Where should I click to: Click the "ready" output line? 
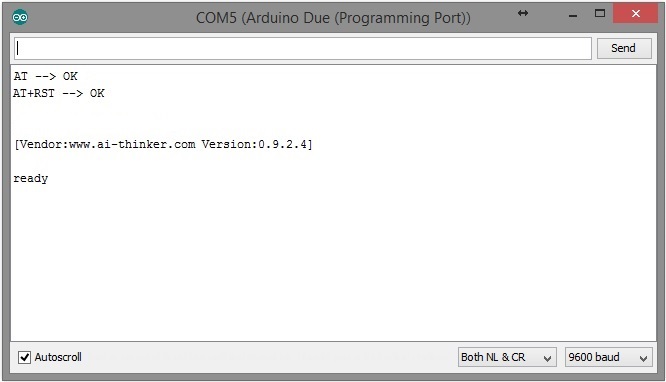[x=31, y=178]
